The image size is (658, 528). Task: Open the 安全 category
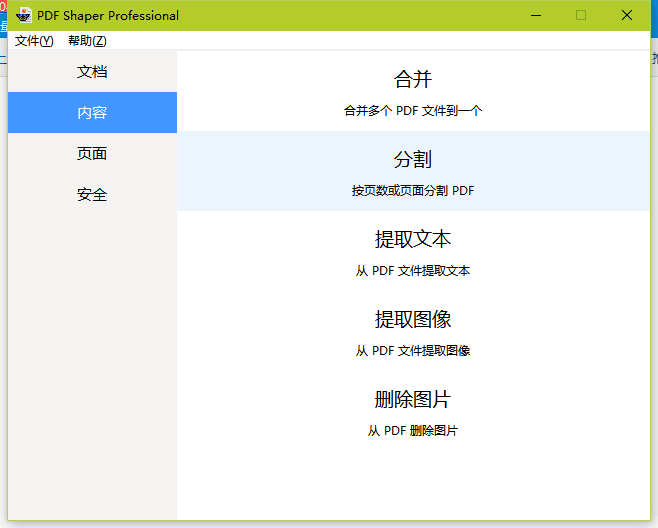tap(92, 195)
